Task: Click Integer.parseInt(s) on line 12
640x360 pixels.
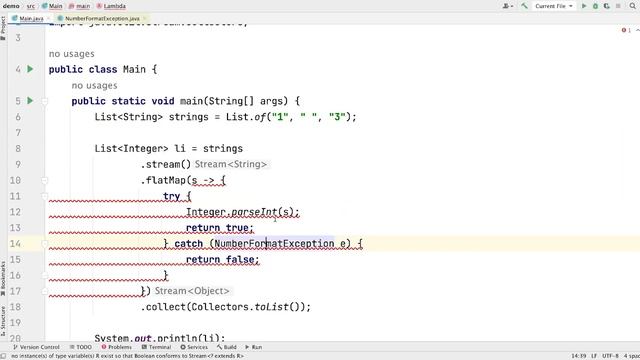Action: coord(240,212)
